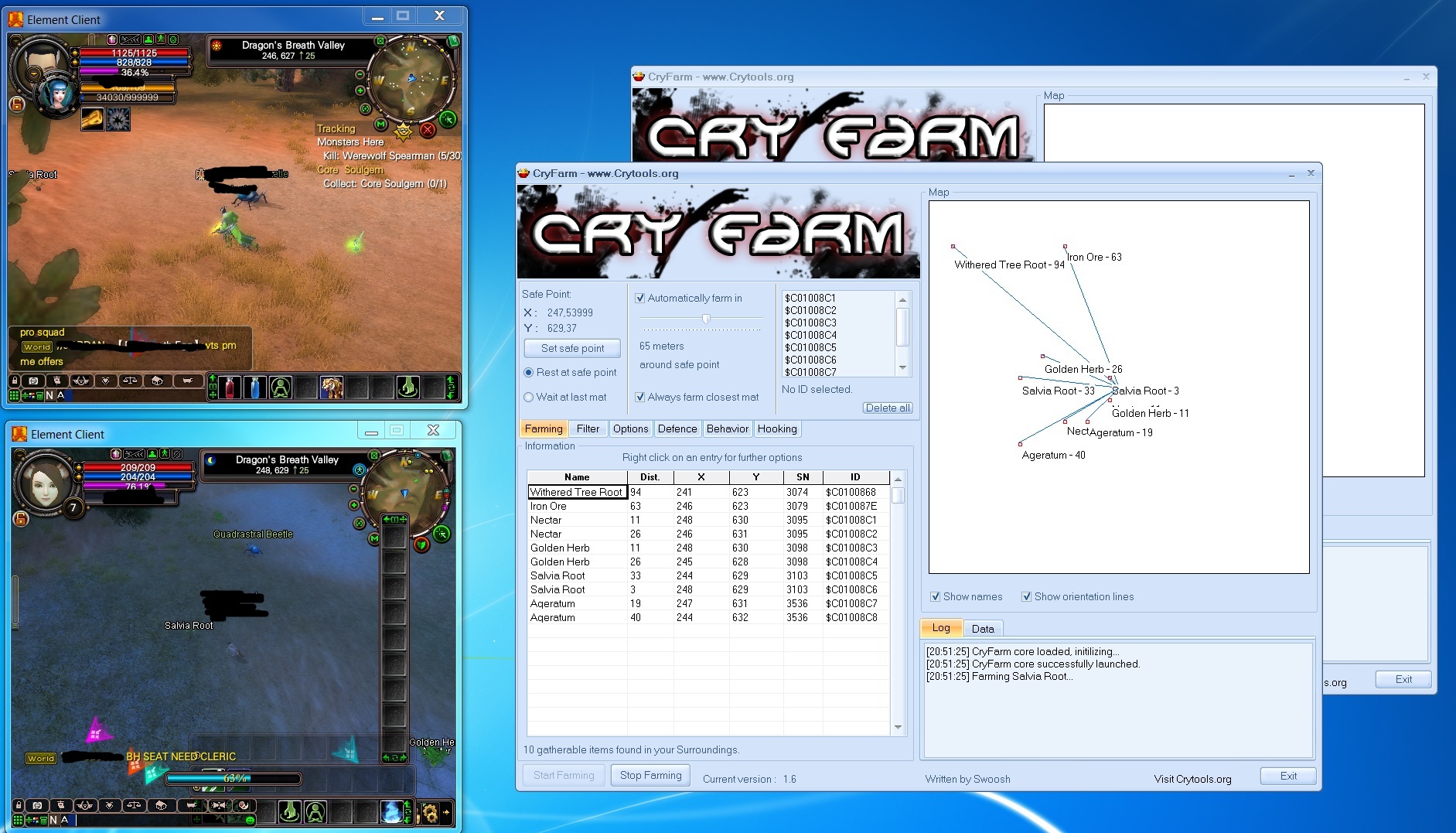Click the Stop Farming button
This screenshot has height=833, width=1456.
tap(651, 775)
